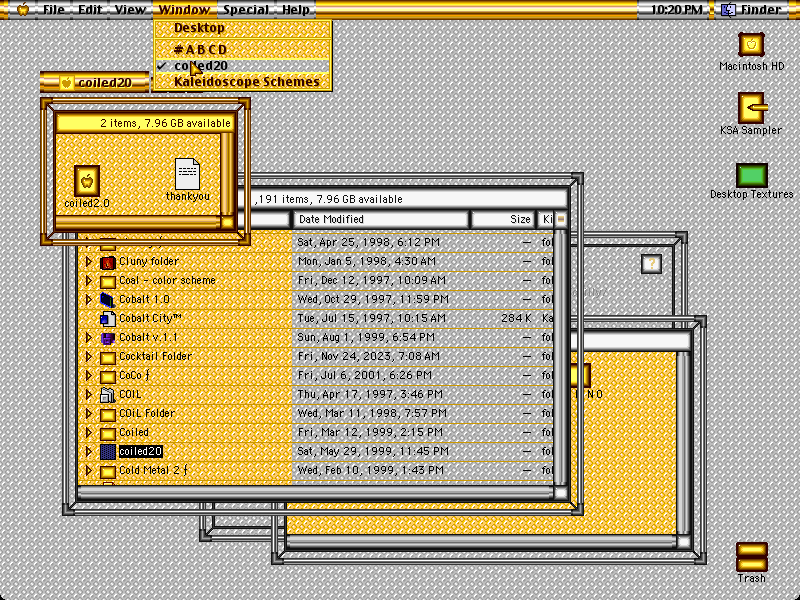
Task: Select the thankyou document icon
Action: pos(187,174)
